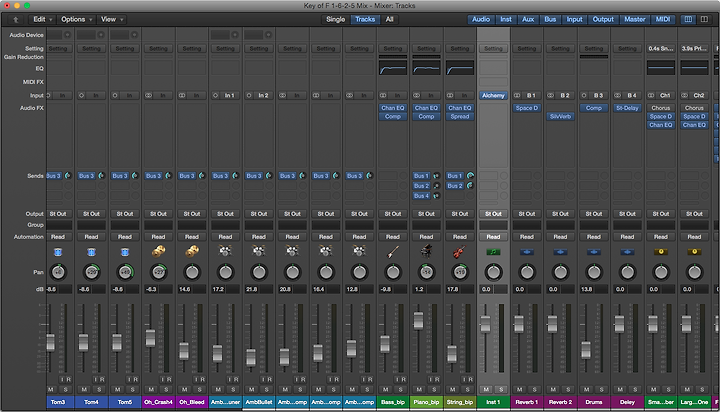
Task: Click the Inst 1 green instrument icon
Action: point(493,252)
